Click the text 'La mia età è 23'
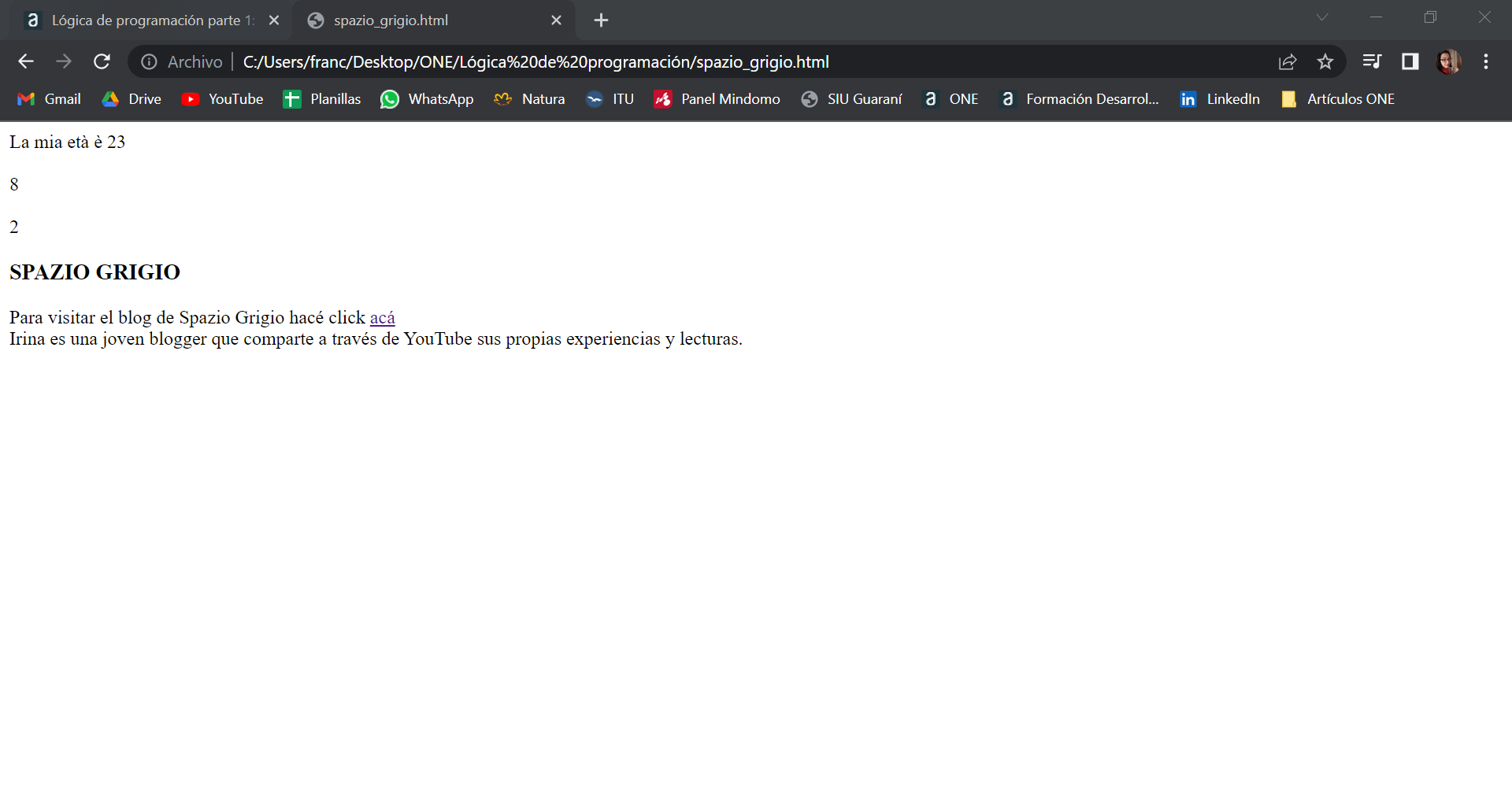 [x=67, y=142]
